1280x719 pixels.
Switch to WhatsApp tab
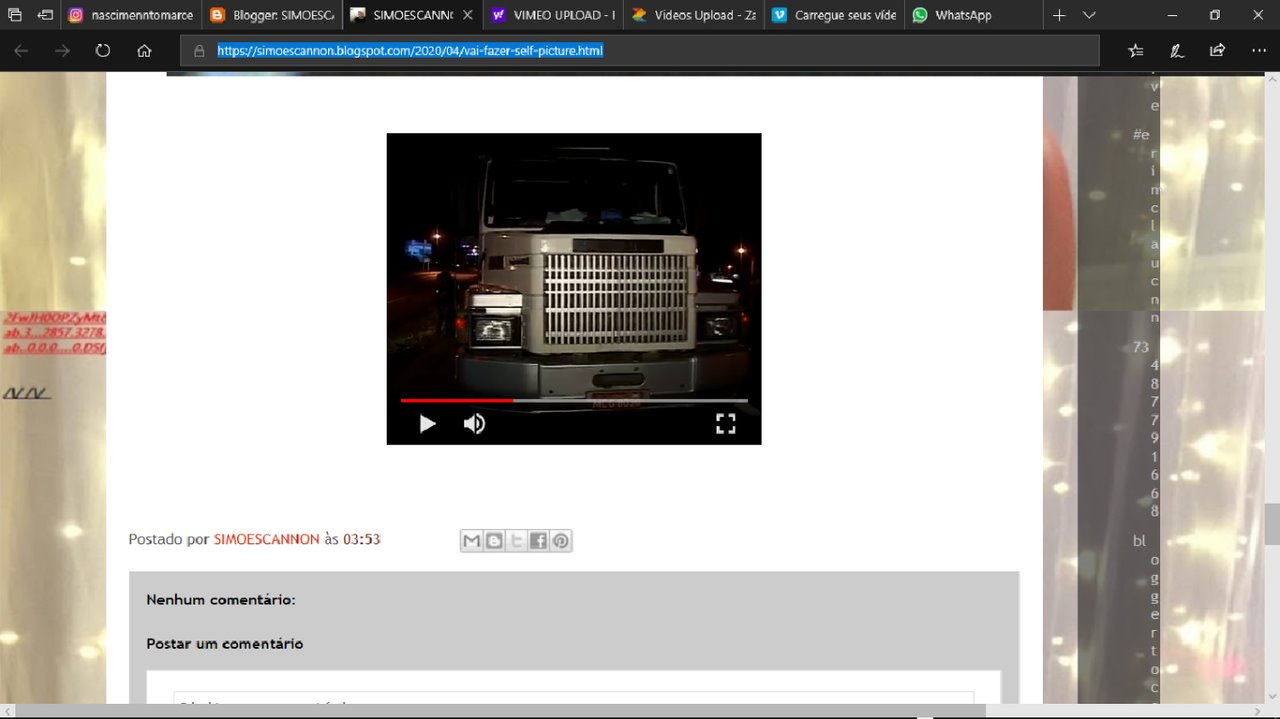pyautogui.click(x=974, y=15)
